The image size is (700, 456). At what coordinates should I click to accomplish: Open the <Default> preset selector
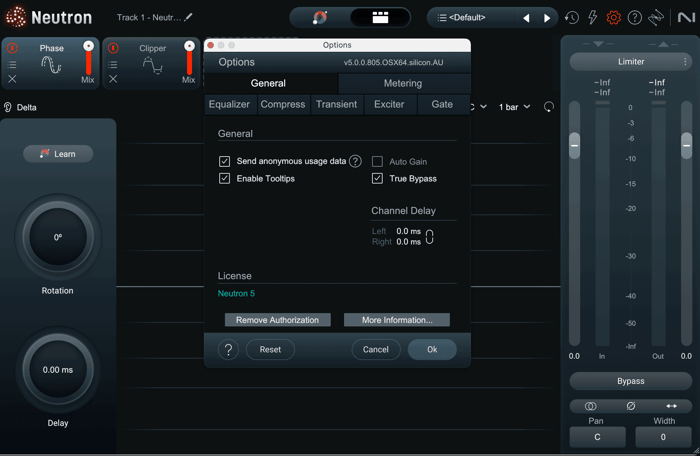point(467,17)
